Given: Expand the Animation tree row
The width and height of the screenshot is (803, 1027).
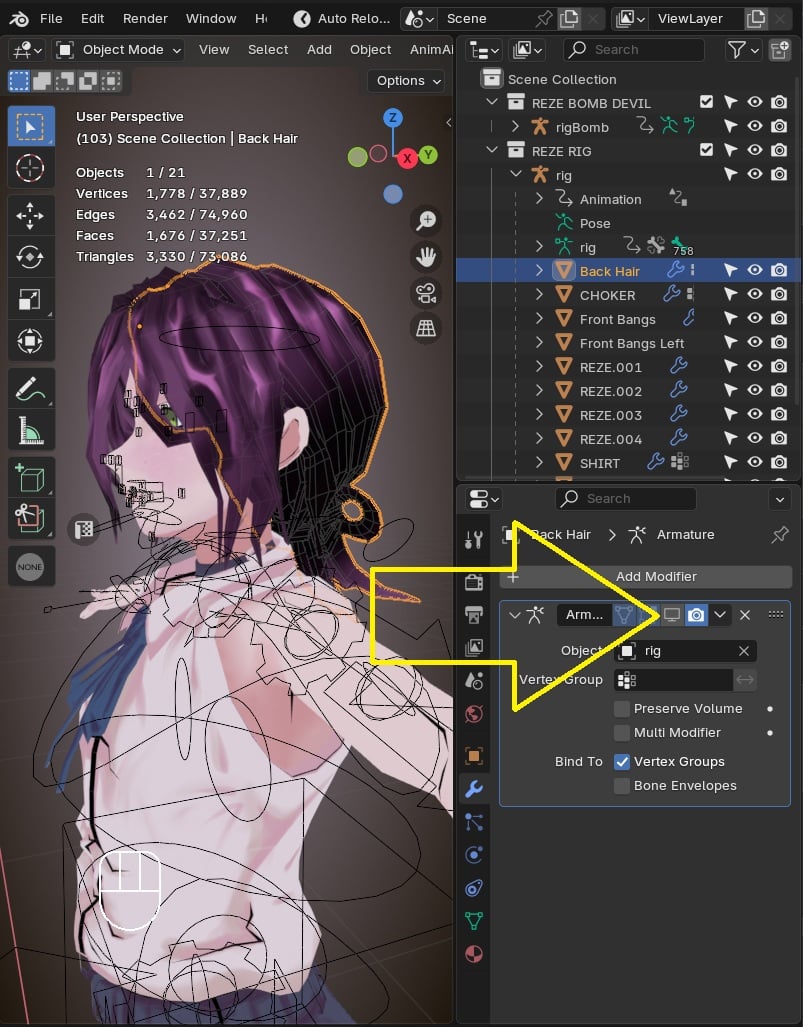Looking at the screenshot, I should (539, 198).
